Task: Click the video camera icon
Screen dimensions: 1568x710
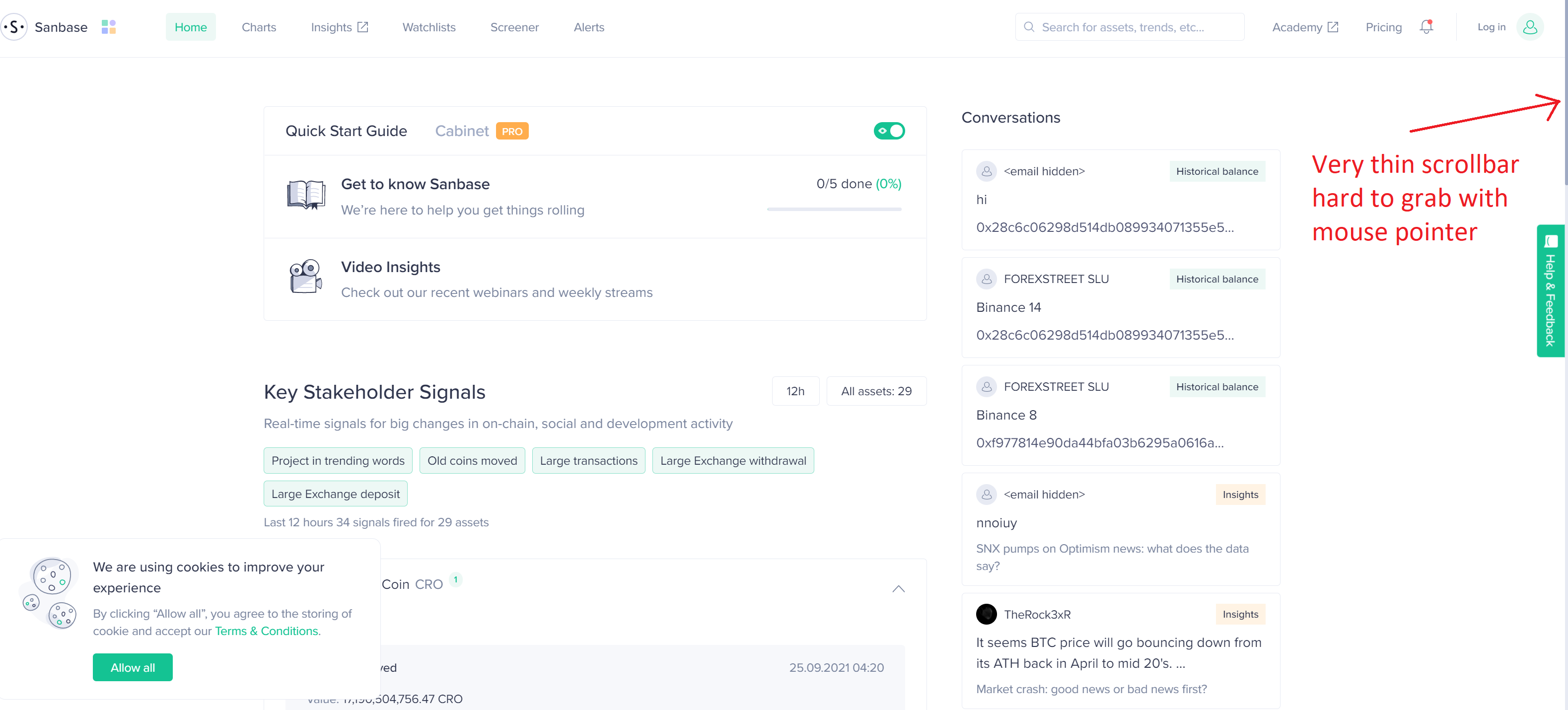Action: coord(305,277)
